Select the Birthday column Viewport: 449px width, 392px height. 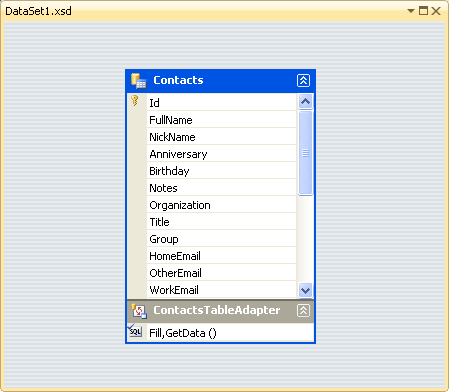221,170
